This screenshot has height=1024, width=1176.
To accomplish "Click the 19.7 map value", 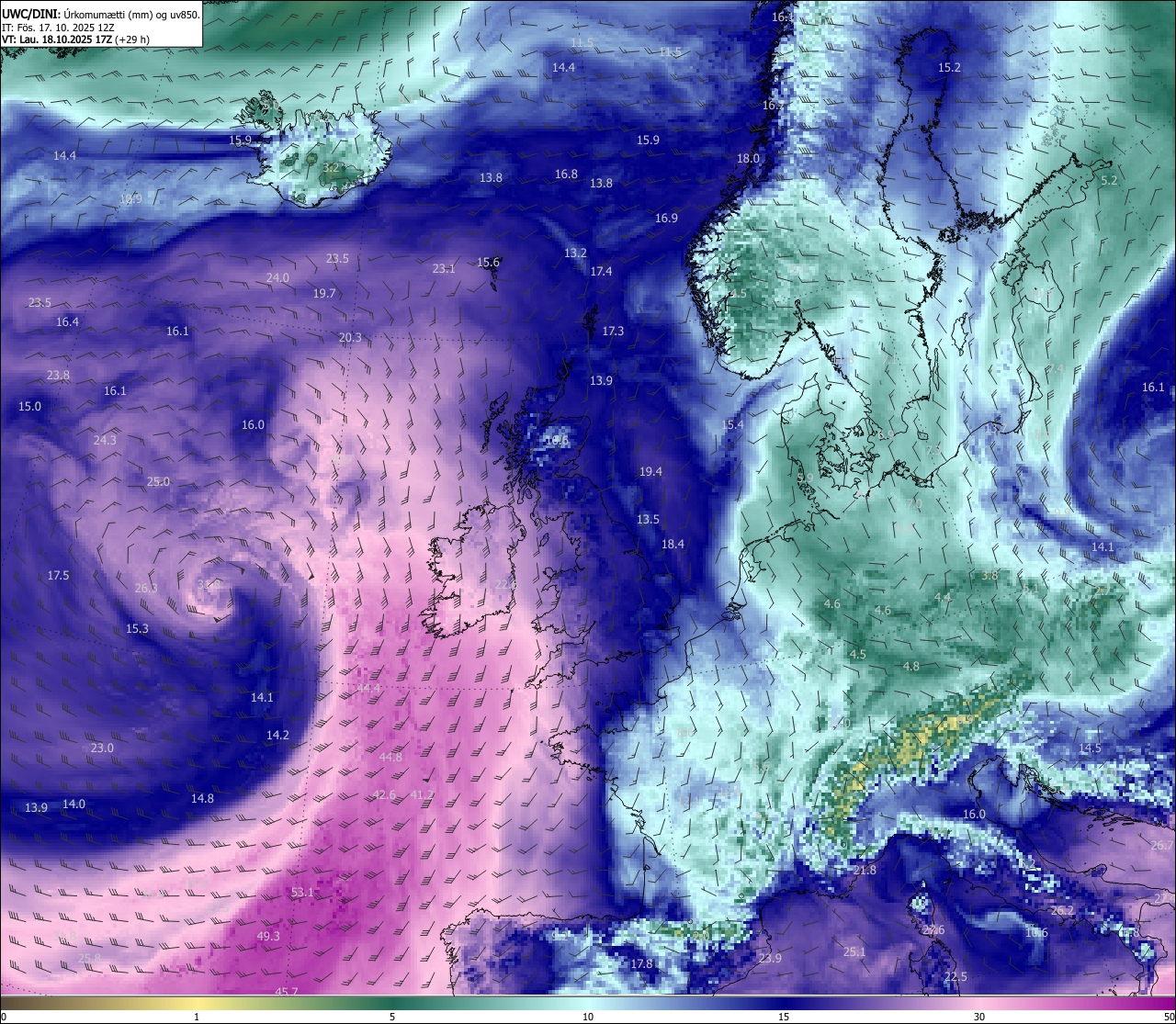I will [x=324, y=293].
